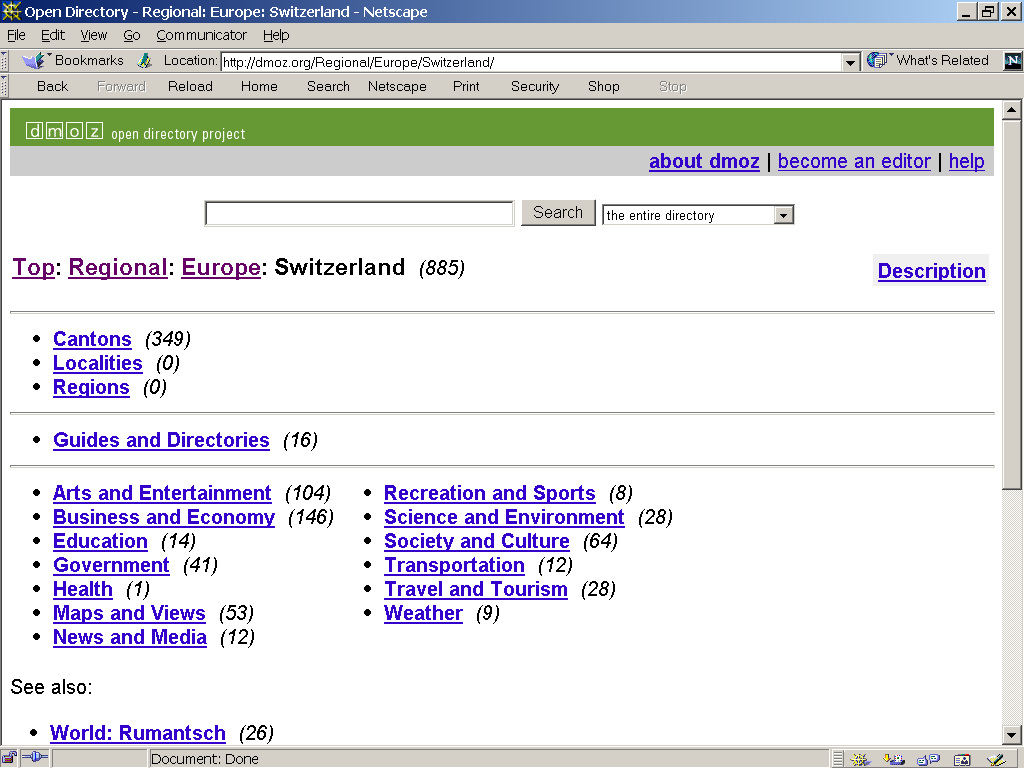Image resolution: width=1024 pixels, height=768 pixels.
Task: Open Guides and Directories category
Action: tap(161, 440)
